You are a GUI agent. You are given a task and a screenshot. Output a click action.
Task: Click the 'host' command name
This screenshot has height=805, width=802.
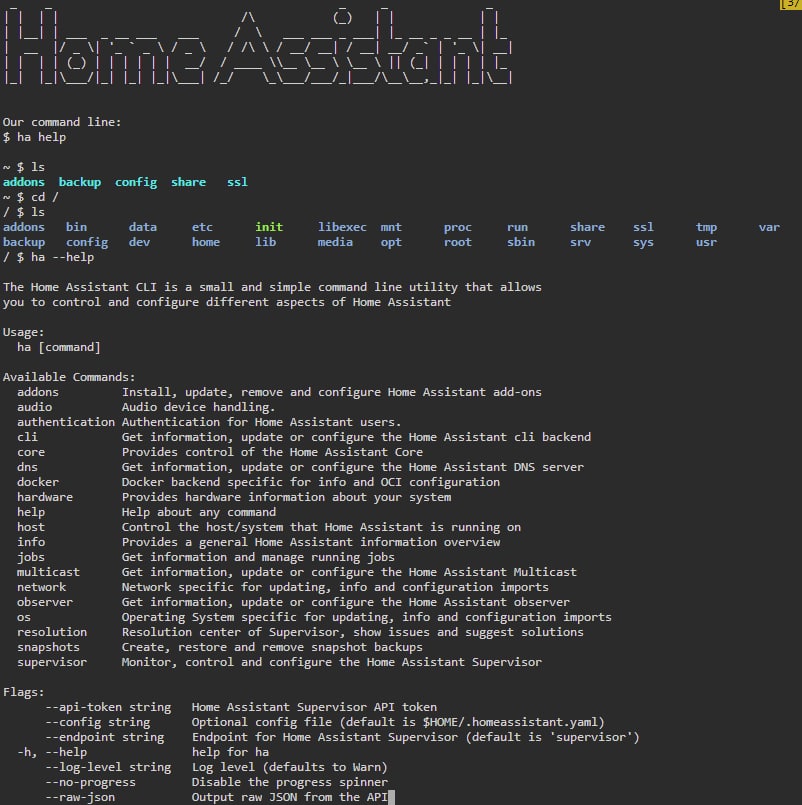(x=31, y=527)
